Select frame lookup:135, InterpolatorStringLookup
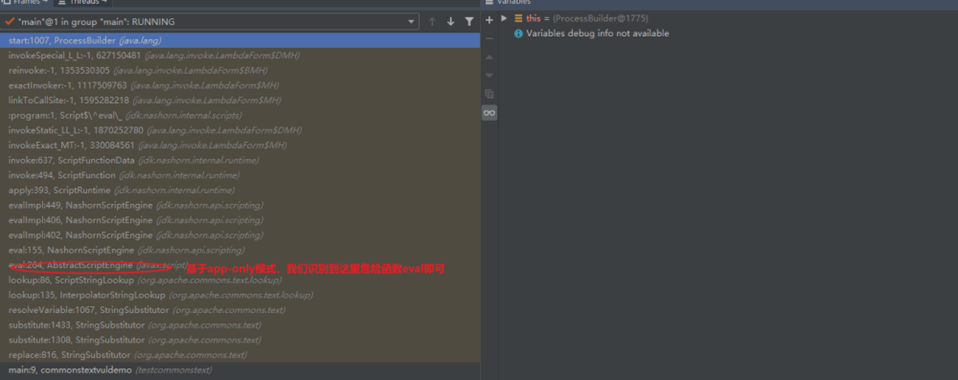Image resolution: width=958 pixels, height=380 pixels. 240,295
